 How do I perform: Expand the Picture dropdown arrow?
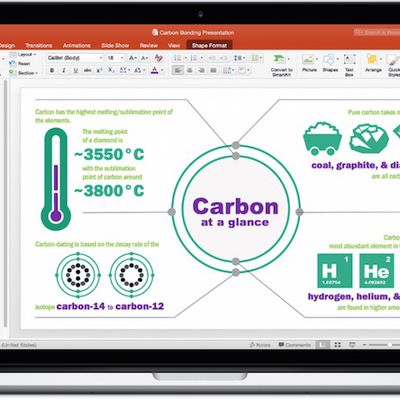pyautogui.click(x=316, y=59)
